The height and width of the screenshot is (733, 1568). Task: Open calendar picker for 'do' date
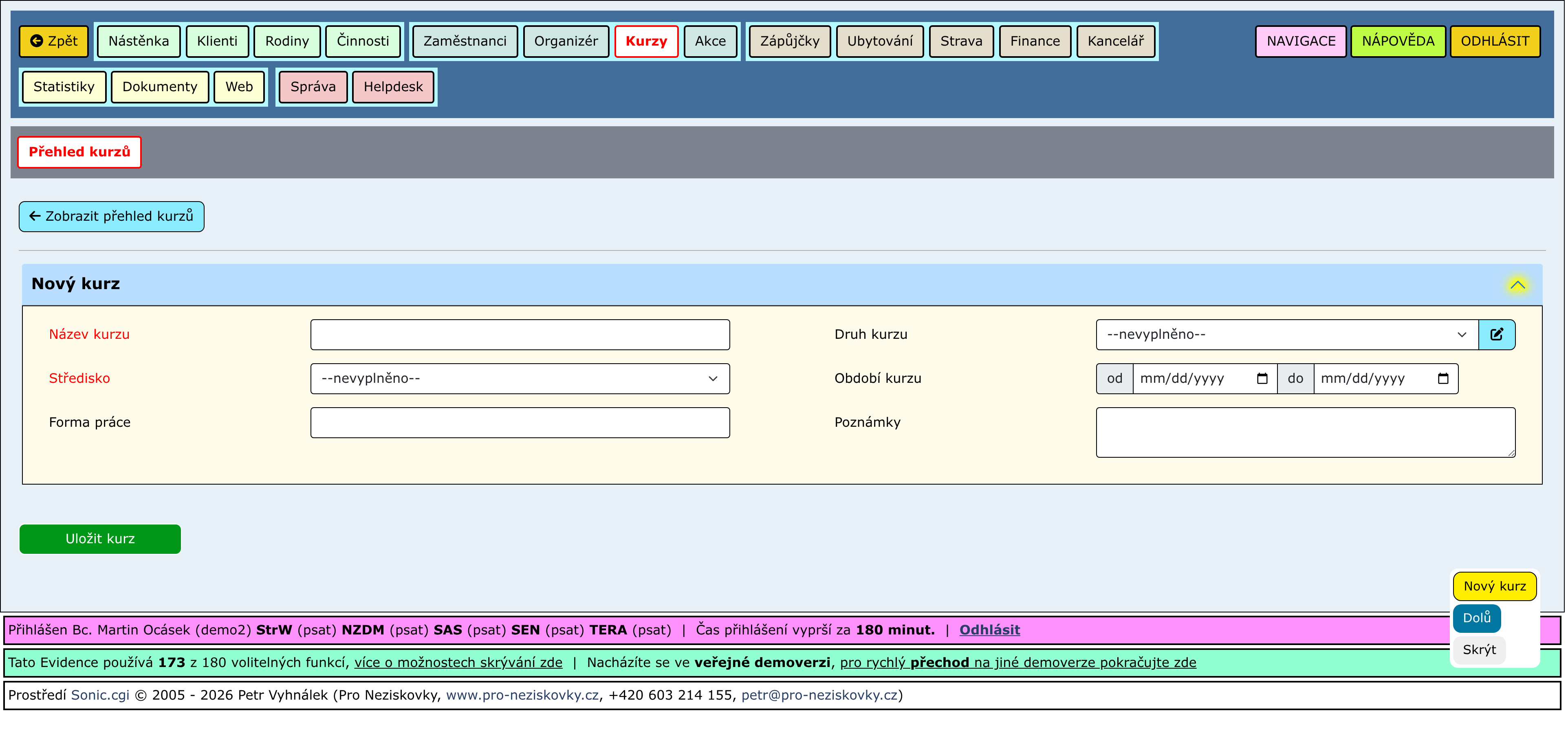1442,378
